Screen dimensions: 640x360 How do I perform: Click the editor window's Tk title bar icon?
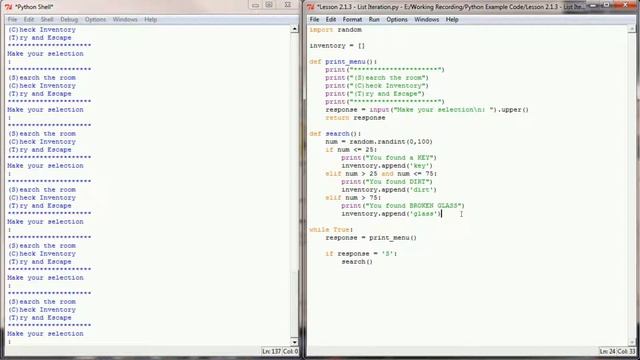[x=311, y=7]
